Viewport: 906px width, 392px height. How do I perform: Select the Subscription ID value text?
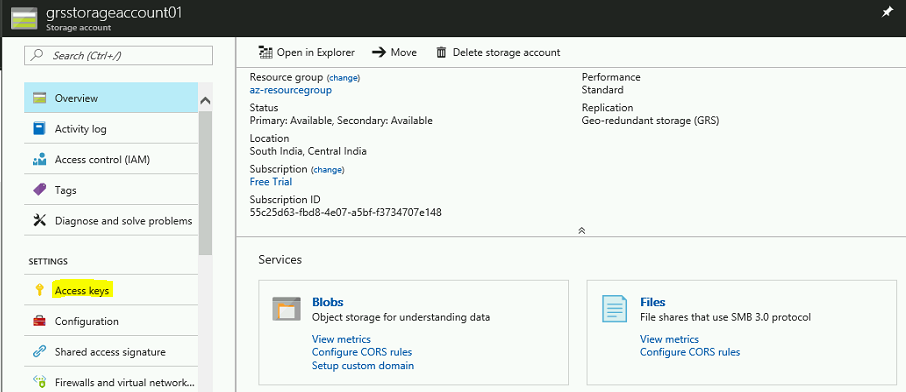(346, 213)
